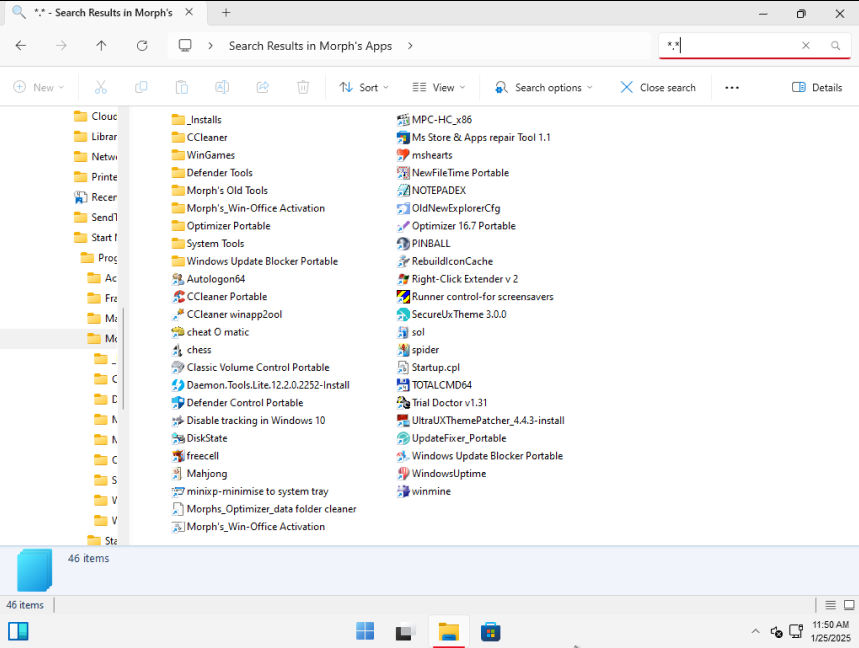
Task: Select the Startup.cpl file
Action: pos(428,368)
